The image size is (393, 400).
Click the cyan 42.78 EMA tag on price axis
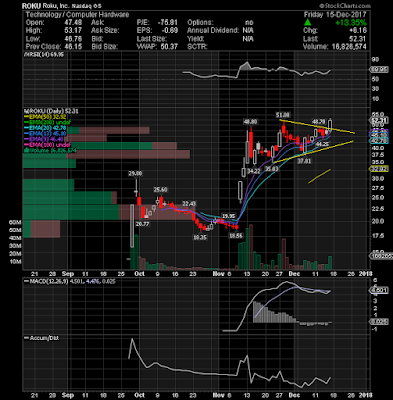tap(380, 141)
